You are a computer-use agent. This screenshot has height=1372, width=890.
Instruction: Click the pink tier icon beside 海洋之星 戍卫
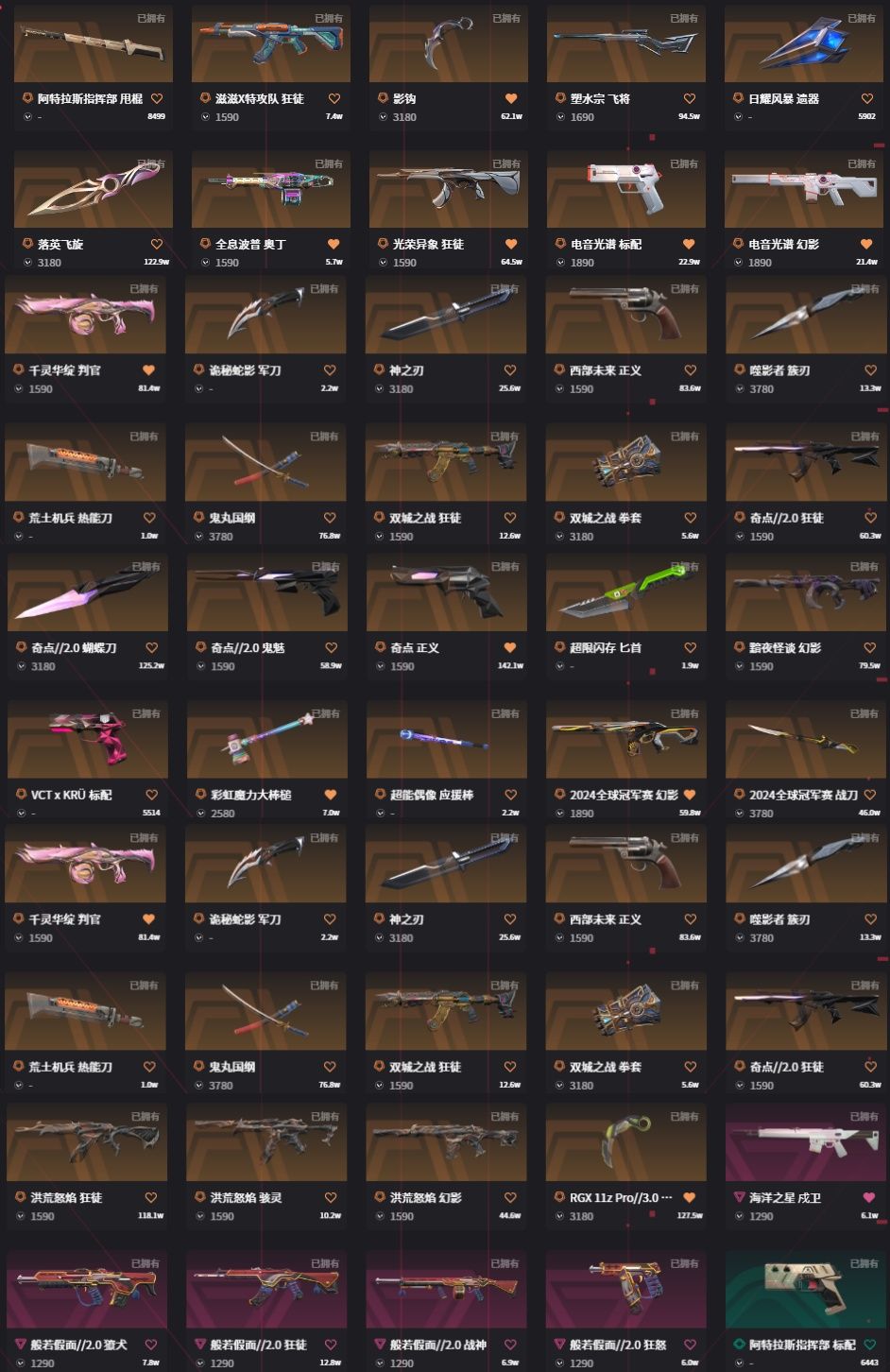tap(739, 1197)
